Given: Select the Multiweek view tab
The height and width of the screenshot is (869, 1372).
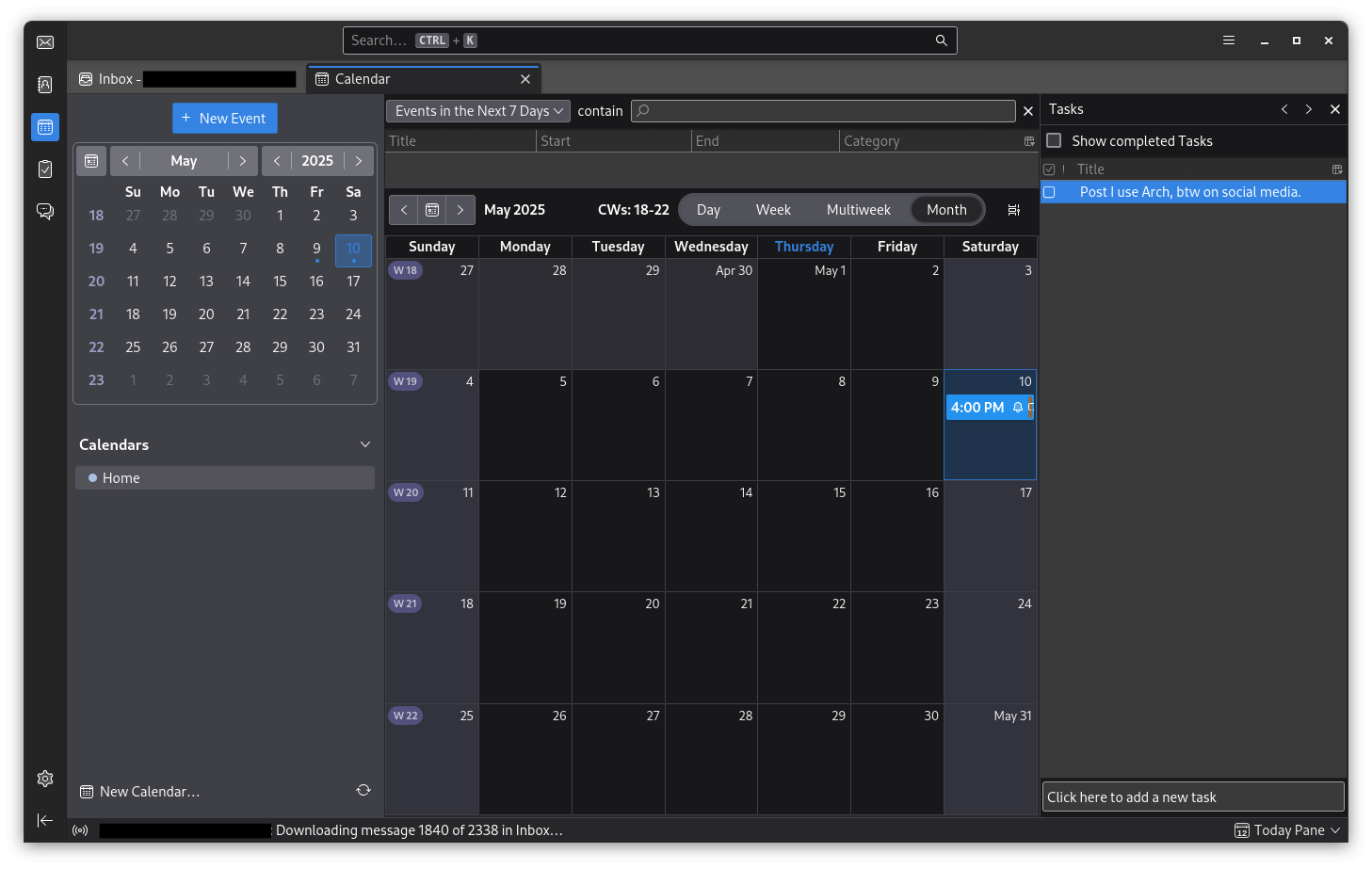Looking at the screenshot, I should click(x=858, y=210).
